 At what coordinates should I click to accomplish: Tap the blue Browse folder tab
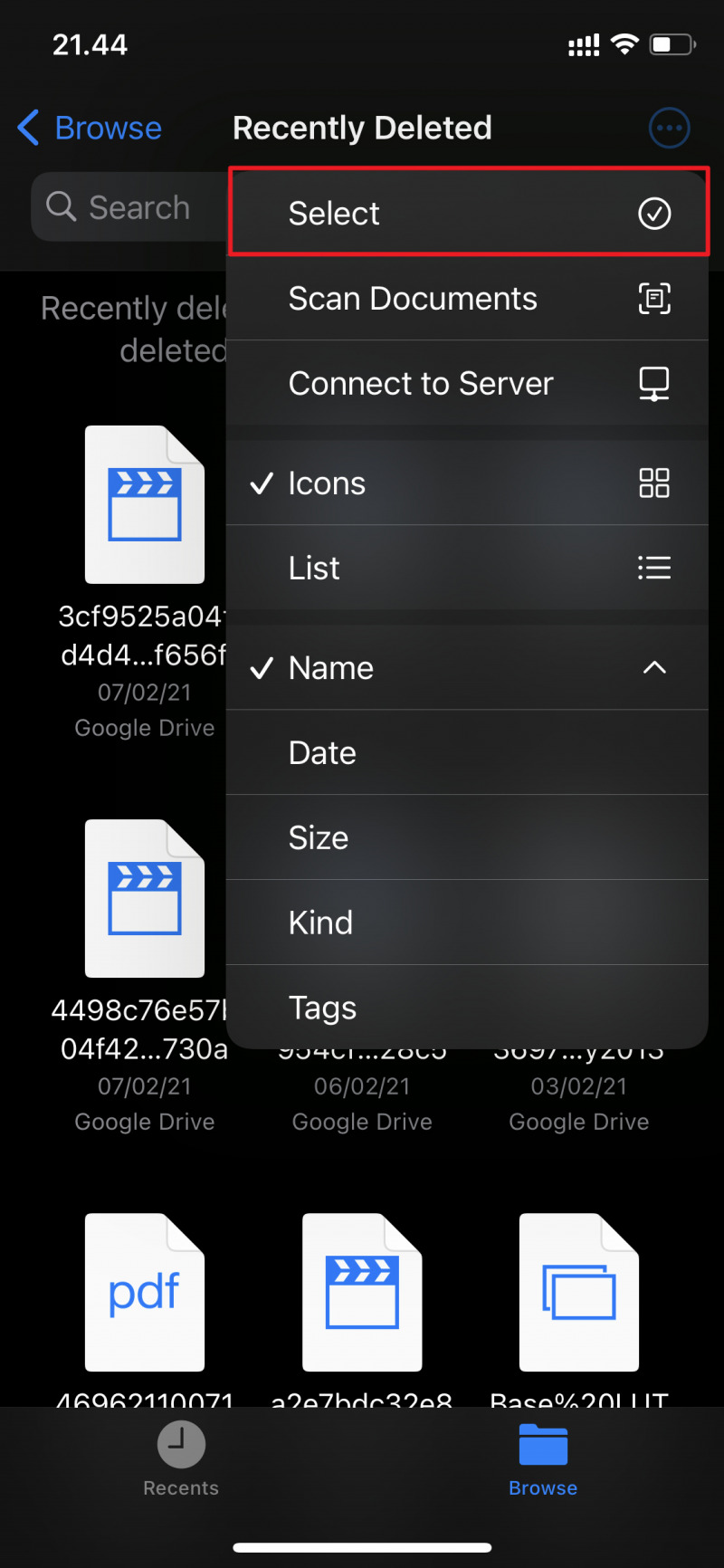pyautogui.click(x=543, y=1458)
